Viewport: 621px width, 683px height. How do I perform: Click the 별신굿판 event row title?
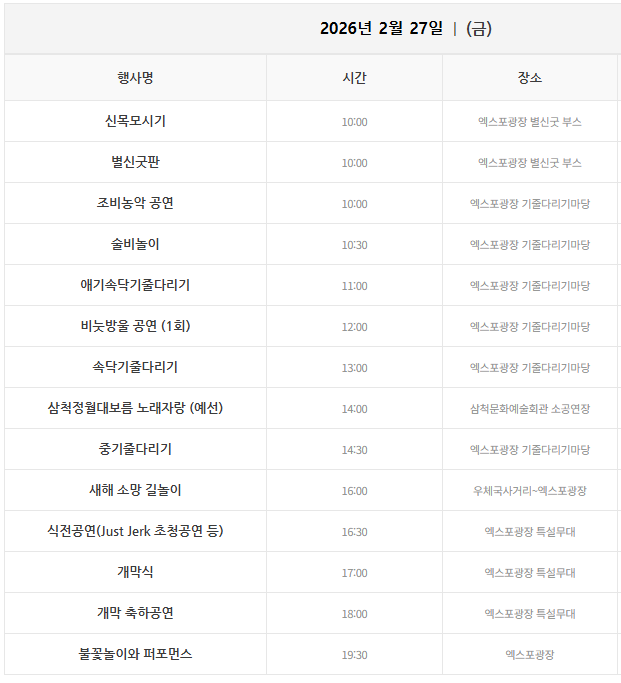coord(135,162)
